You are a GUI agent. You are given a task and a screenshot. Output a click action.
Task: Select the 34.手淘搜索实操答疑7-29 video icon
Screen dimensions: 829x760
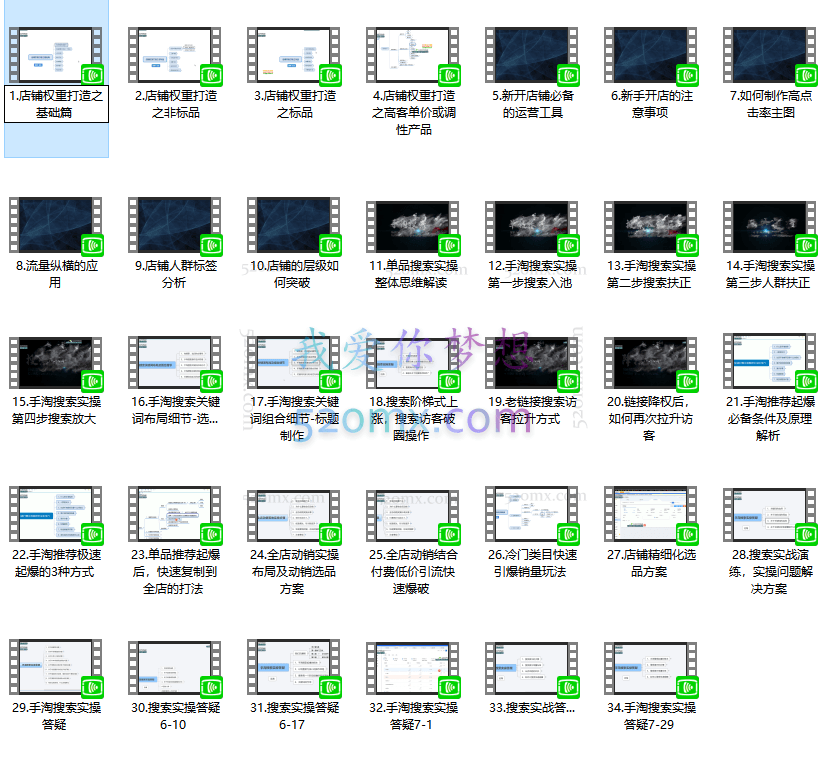(x=651, y=669)
